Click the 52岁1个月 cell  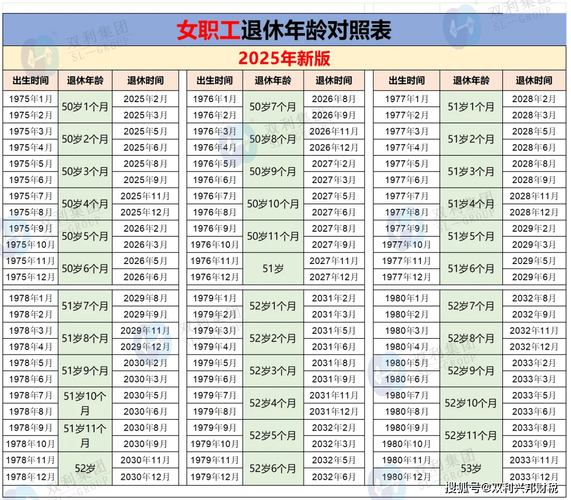pyautogui.click(x=273, y=306)
